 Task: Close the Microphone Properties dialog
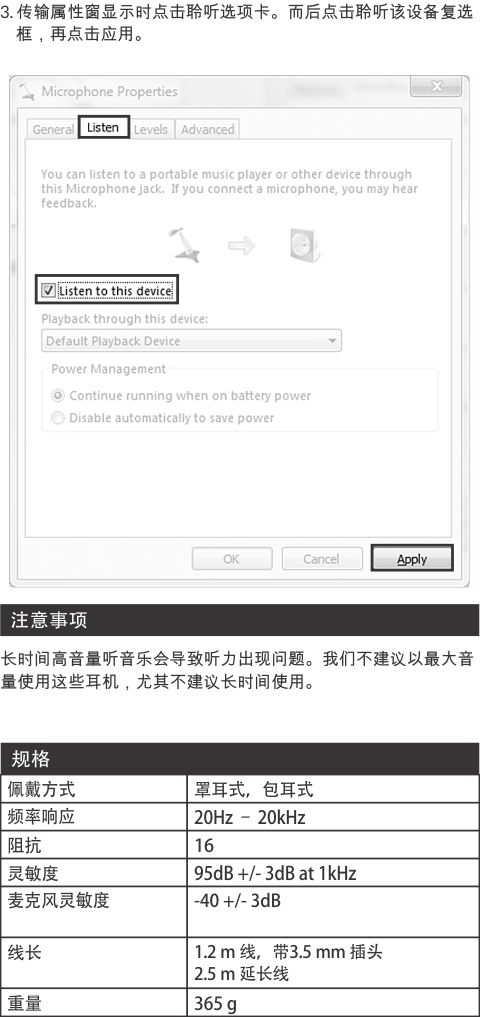(436, 86)
